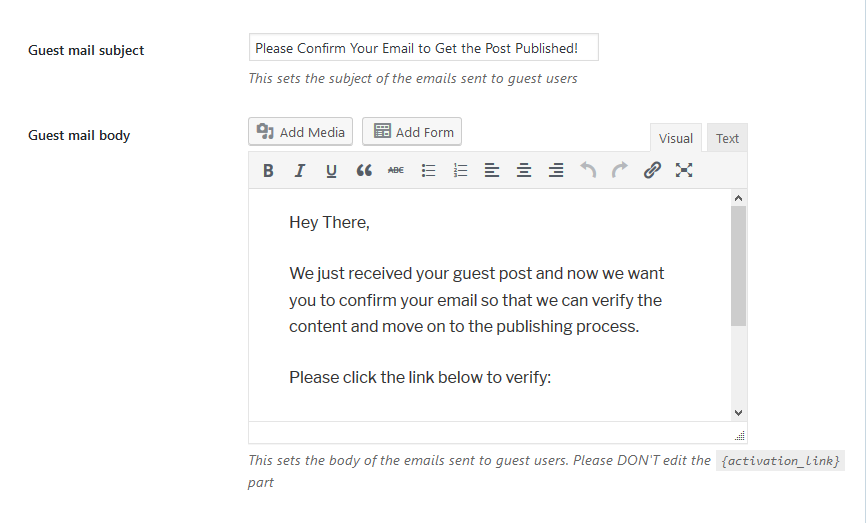This screenshot has width=866, height=523.
Task: Apply italic formatting
Action: (x=299, y=171)
